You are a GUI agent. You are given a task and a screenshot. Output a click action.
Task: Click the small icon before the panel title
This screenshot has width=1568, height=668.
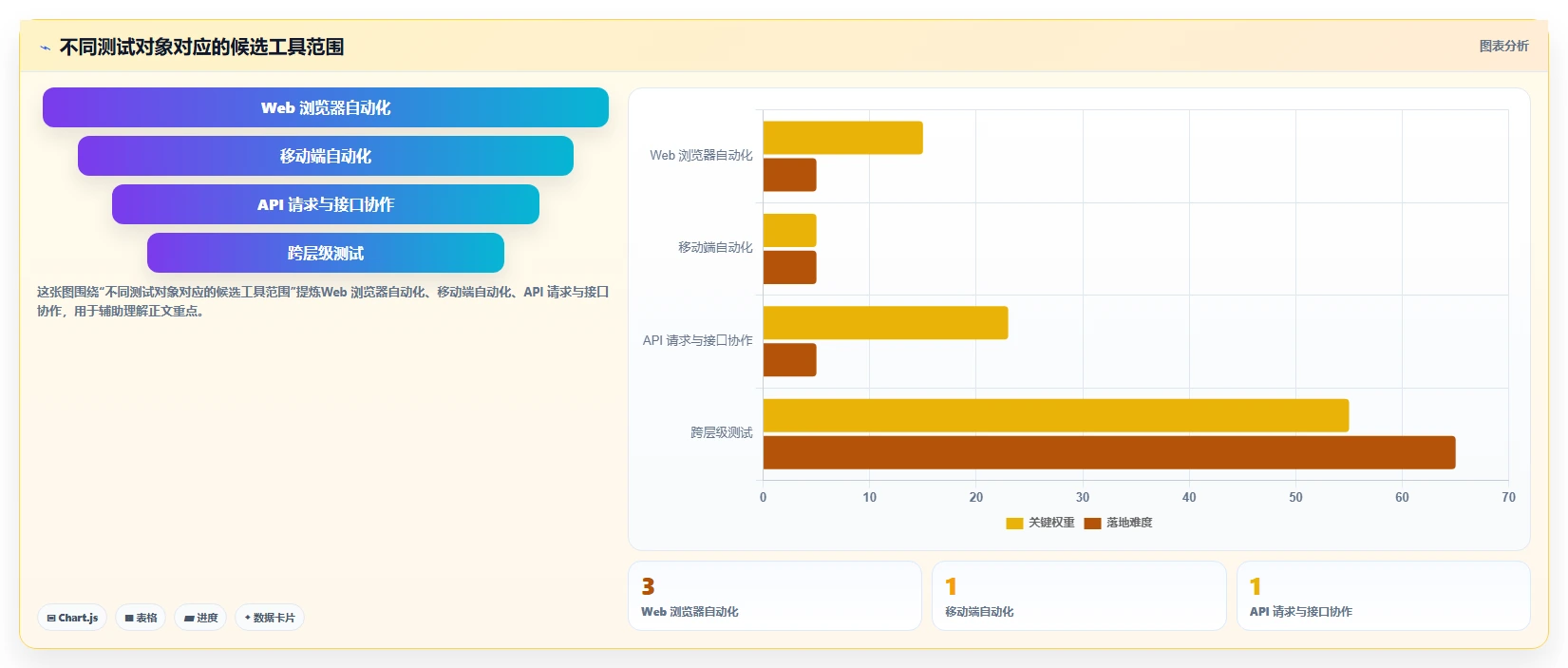[x=45, y=48]
